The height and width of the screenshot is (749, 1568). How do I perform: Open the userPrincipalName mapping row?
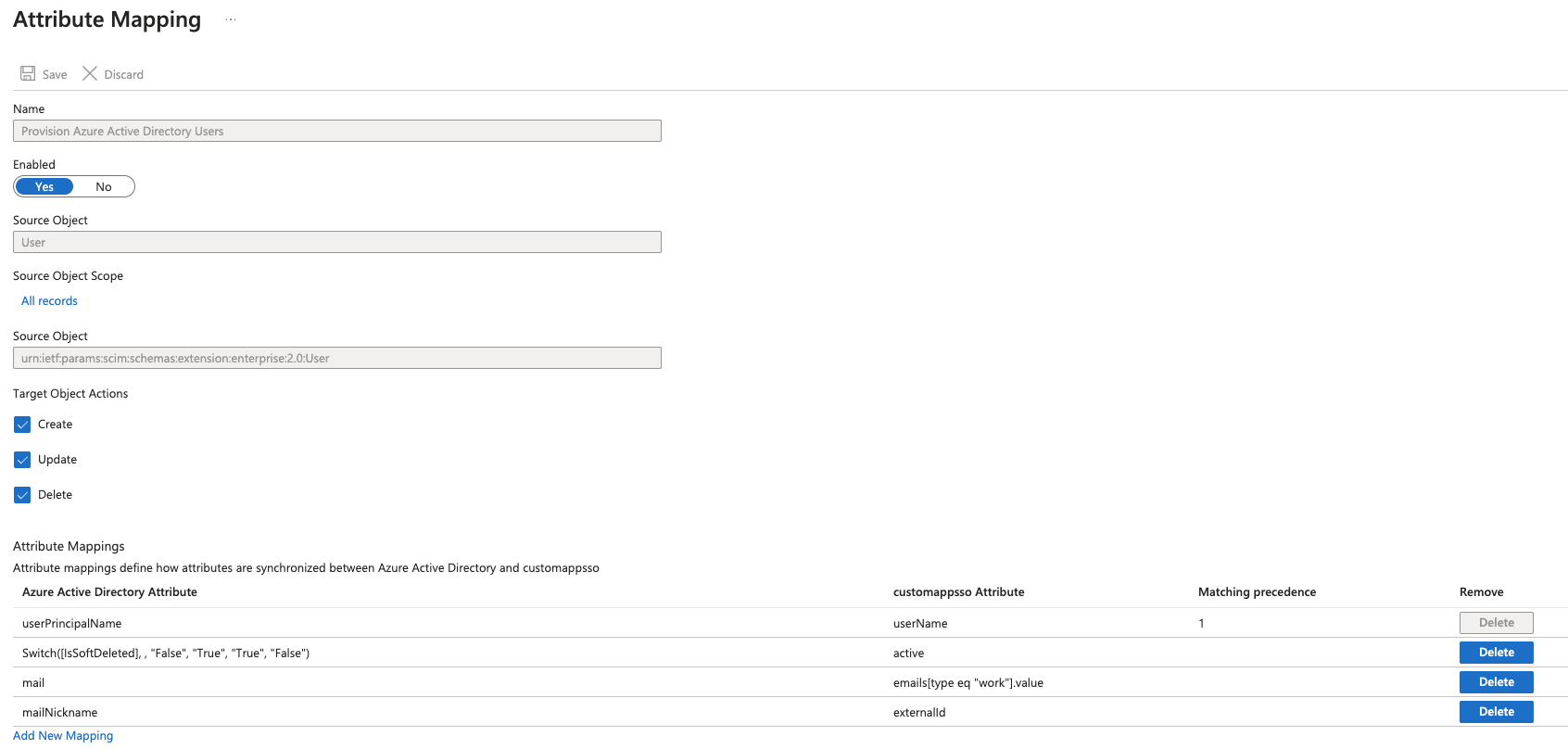(x=72, y=624)
